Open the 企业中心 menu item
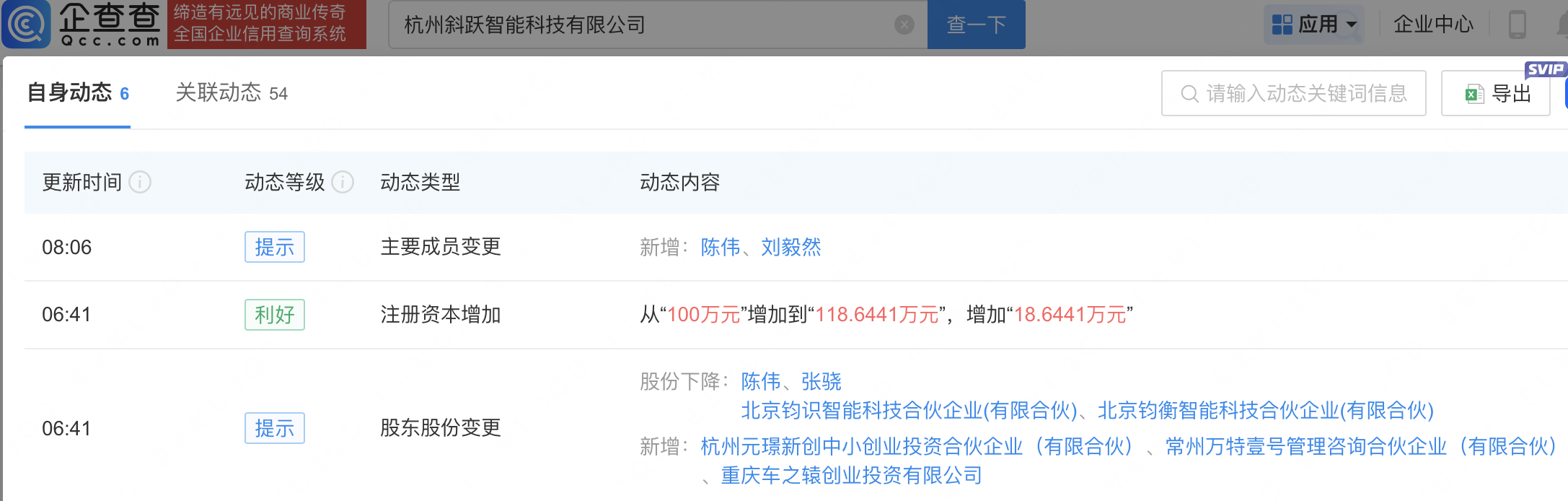The image size is (1568, 501). [1433, 25]
